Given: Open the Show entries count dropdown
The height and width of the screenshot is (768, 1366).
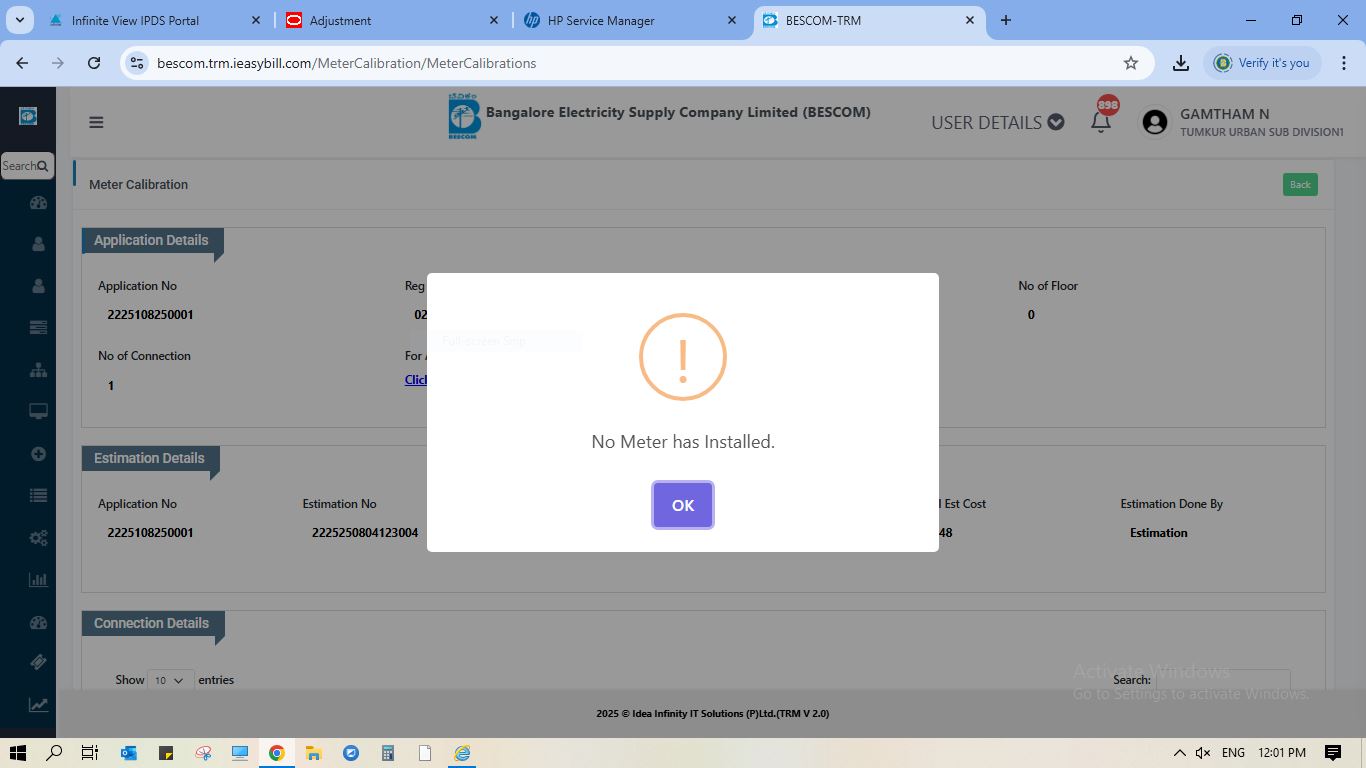Looking at the screenshot, I should 169,680.
